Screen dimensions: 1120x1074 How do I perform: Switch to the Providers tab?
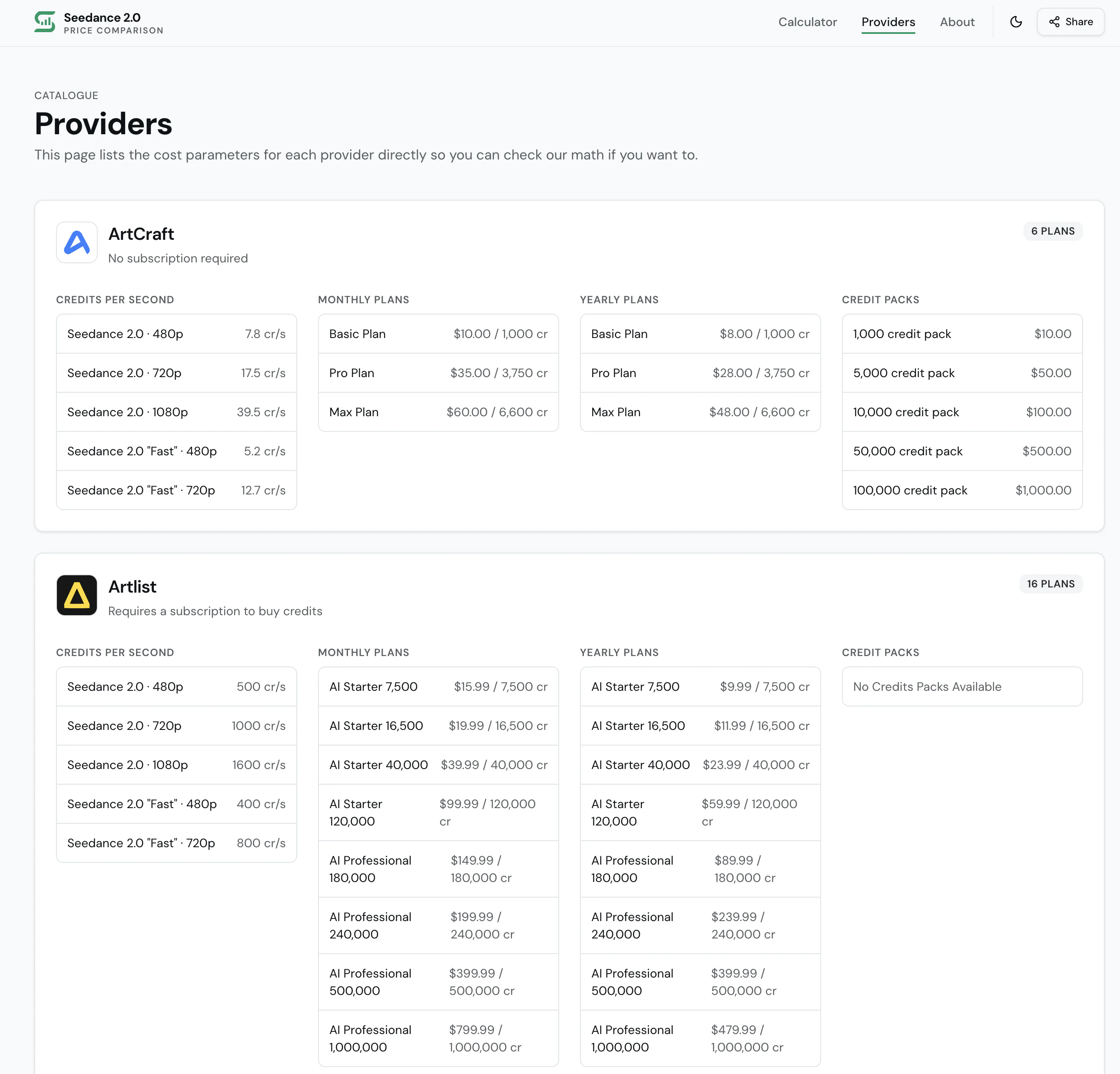[888, 22]
